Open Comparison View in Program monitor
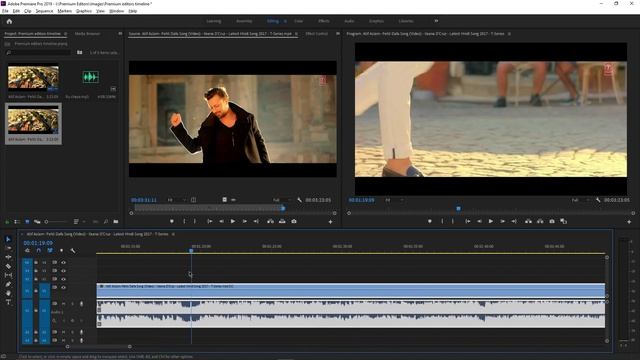 (564, 221)
